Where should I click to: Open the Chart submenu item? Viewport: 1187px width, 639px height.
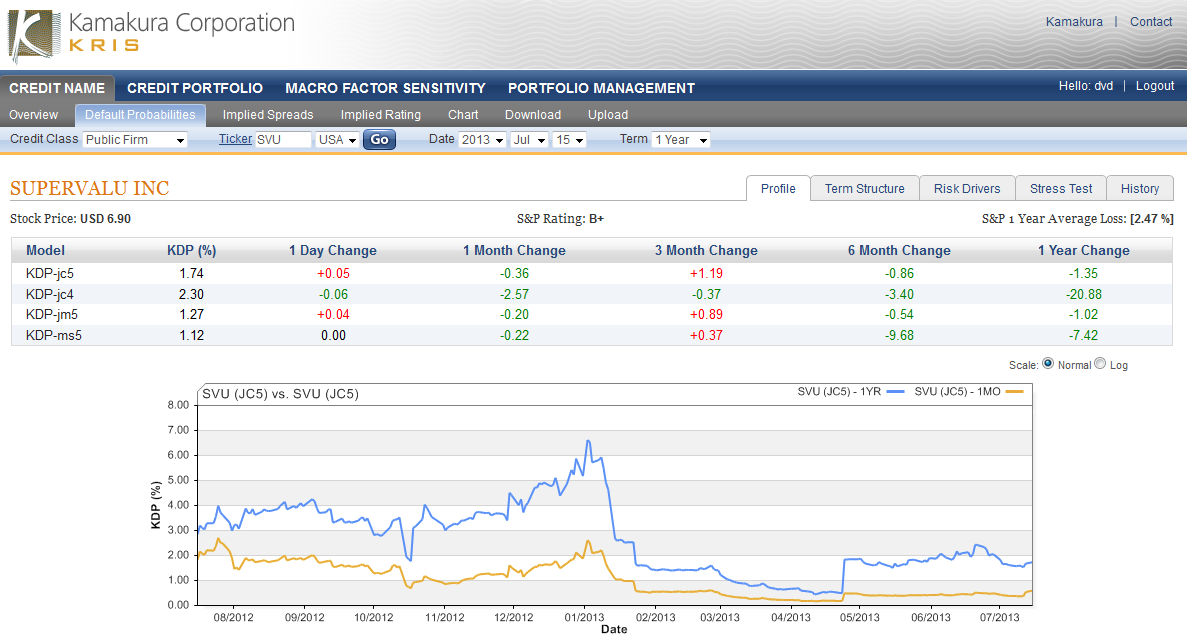click(x=463, y=114)
